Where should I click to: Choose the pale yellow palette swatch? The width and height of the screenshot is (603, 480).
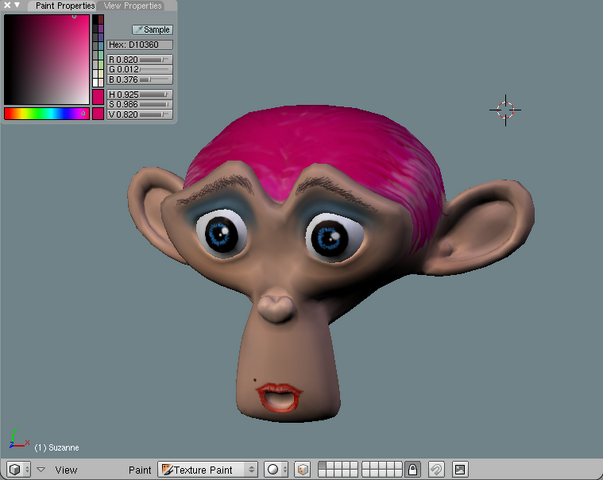[x=101, y=73]
